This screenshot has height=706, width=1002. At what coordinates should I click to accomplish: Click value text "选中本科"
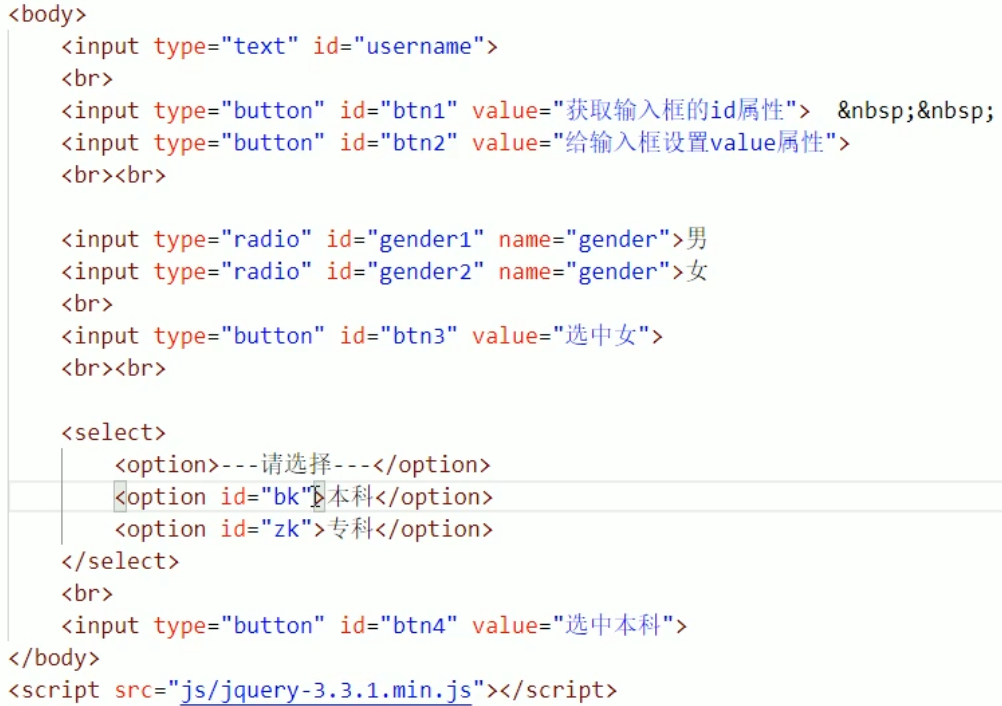(x=613, y=625)
